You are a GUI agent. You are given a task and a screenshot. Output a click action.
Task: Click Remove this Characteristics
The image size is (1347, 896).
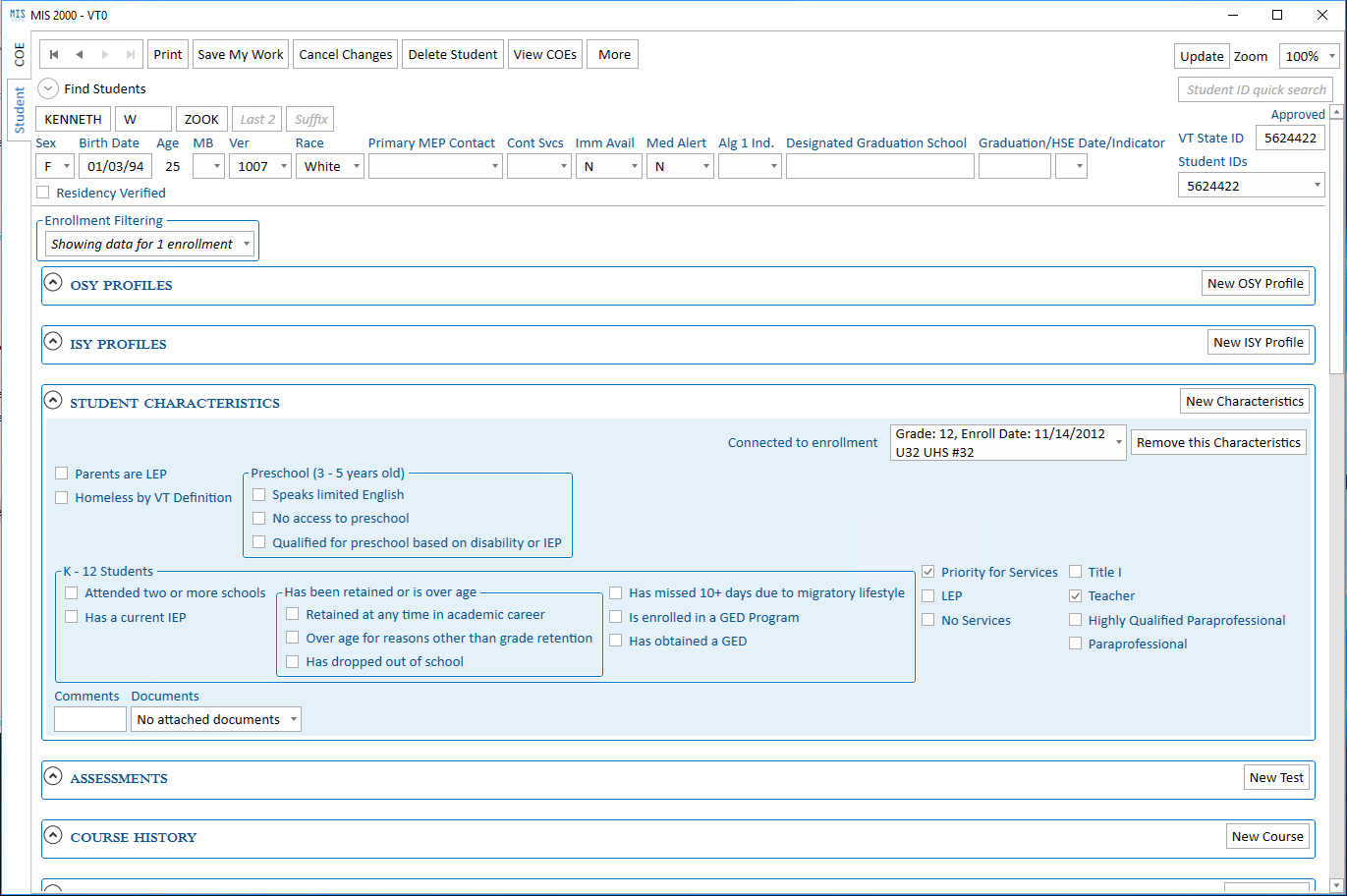pos(1218,442)
